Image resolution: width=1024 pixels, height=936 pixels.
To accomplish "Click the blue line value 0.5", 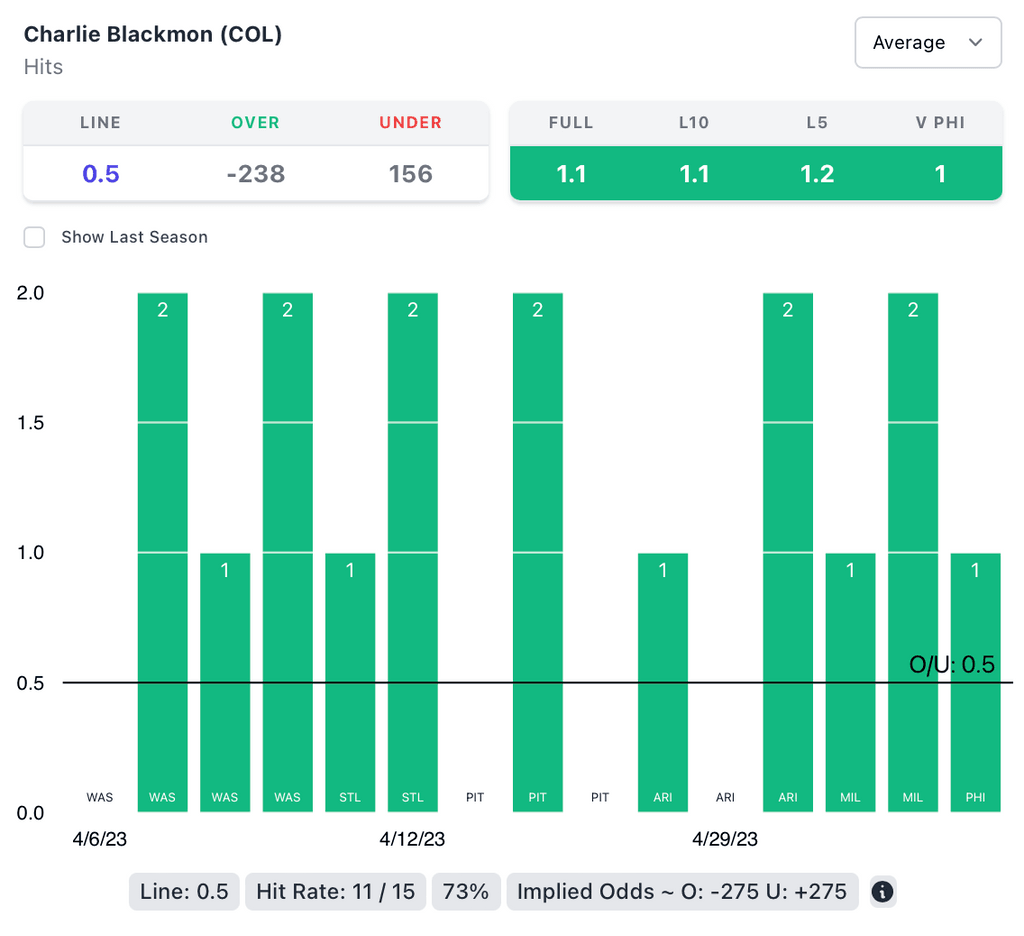I will (101, 174).
